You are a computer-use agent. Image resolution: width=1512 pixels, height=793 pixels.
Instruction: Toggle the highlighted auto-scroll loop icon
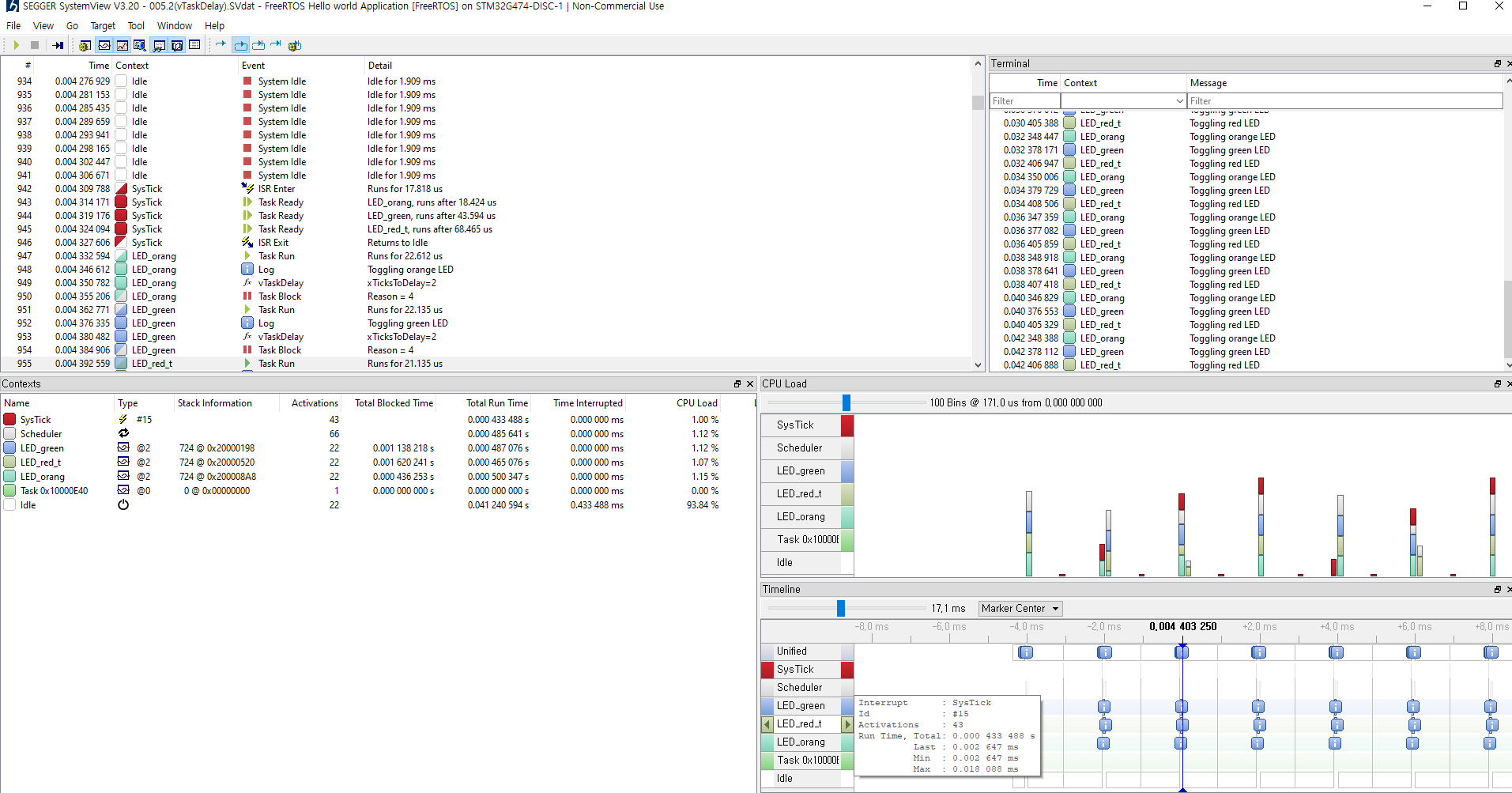click(x=240, y=45)
